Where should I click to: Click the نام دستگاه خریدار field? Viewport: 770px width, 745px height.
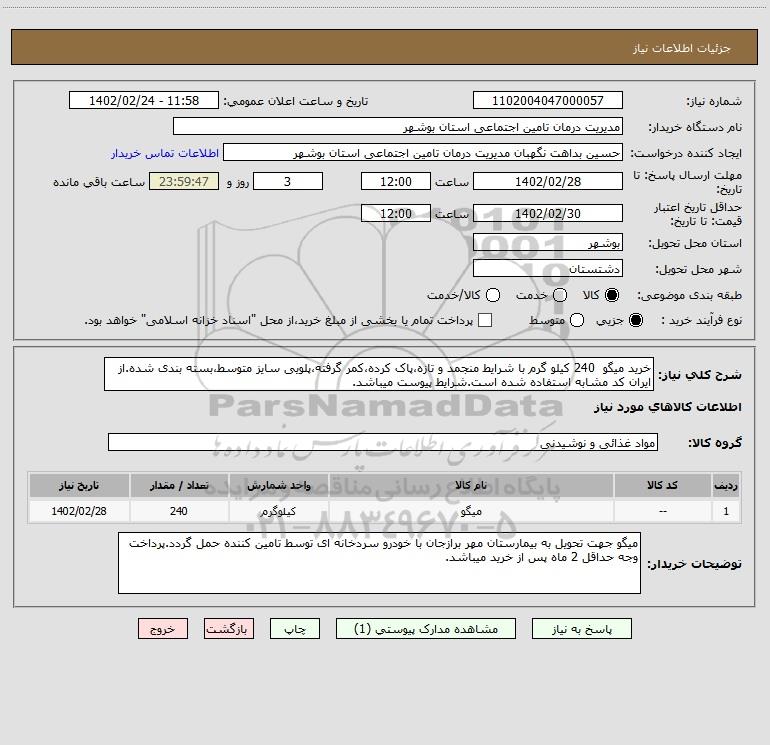click(398, 126)
